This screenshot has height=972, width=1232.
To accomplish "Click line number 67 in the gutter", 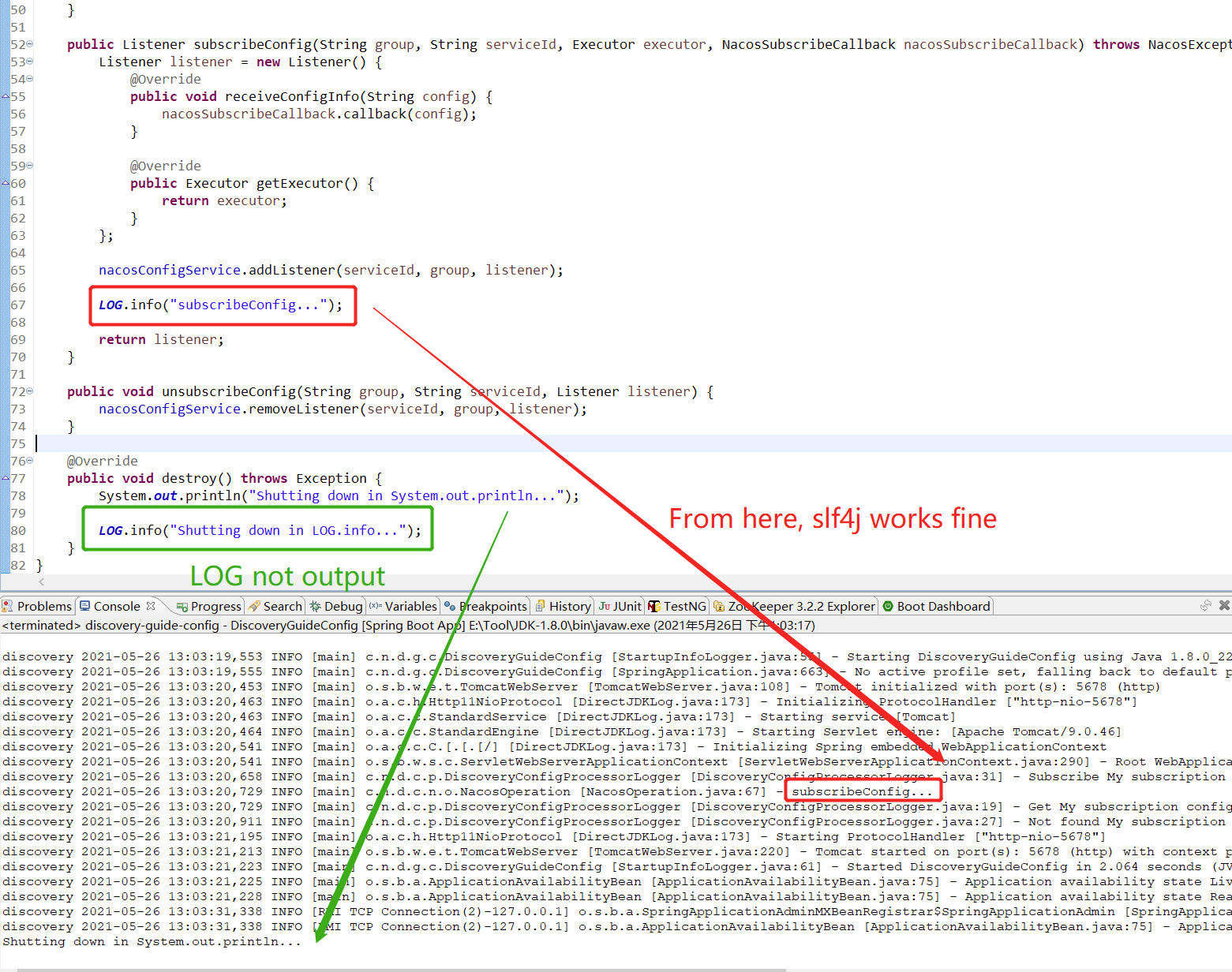I will pyautogui.click(x=18, y=305).
